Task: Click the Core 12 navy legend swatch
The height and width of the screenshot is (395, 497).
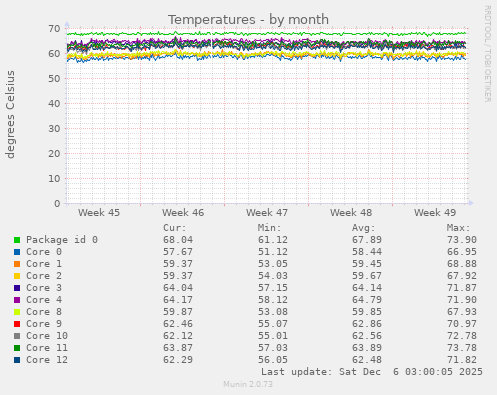Action: coord(17,360)
